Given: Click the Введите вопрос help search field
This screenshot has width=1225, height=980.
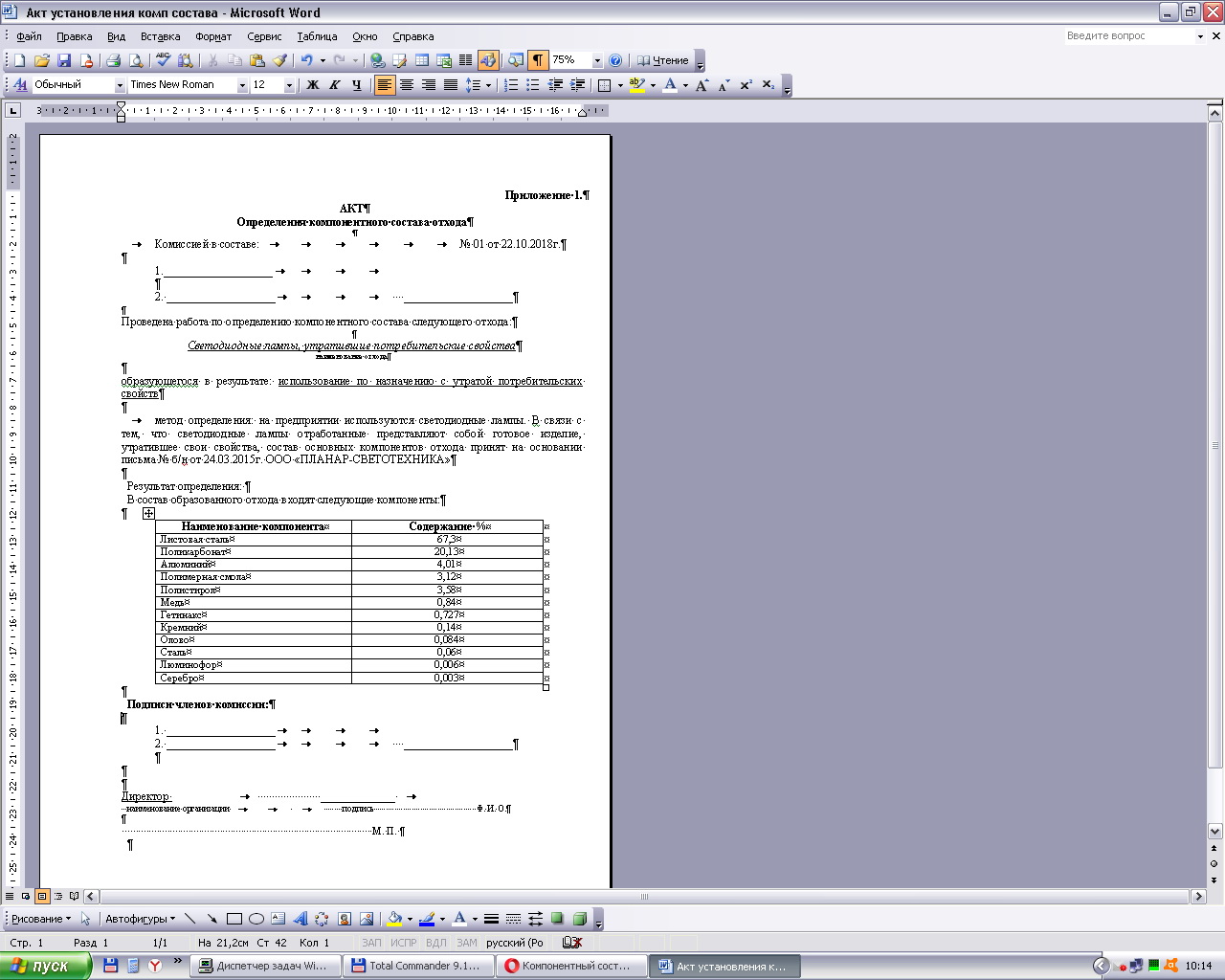Looking at the screenshot, I should coord(1127,36).
